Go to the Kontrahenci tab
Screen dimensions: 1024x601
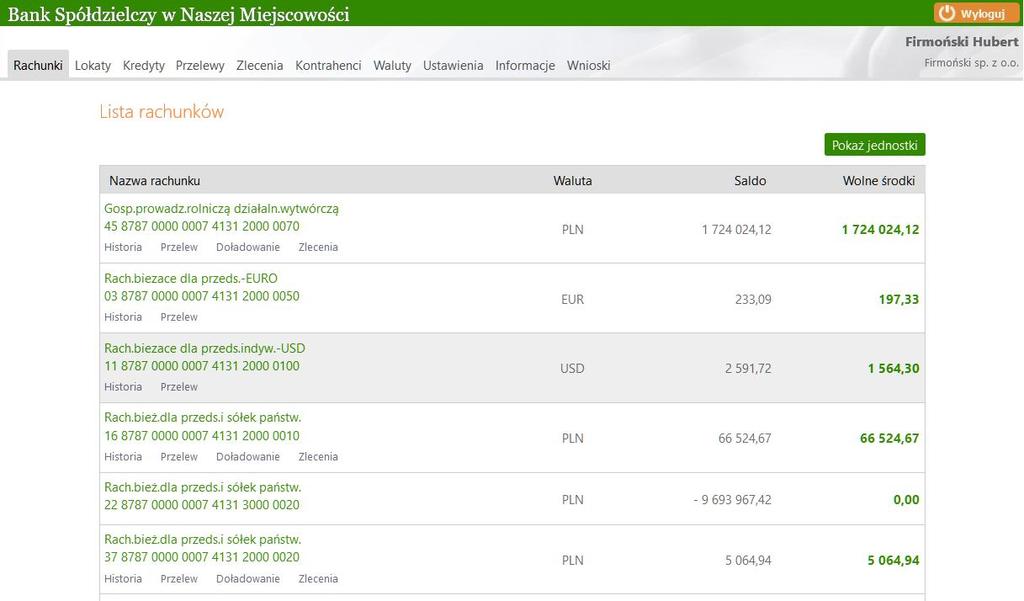point(328,65)
